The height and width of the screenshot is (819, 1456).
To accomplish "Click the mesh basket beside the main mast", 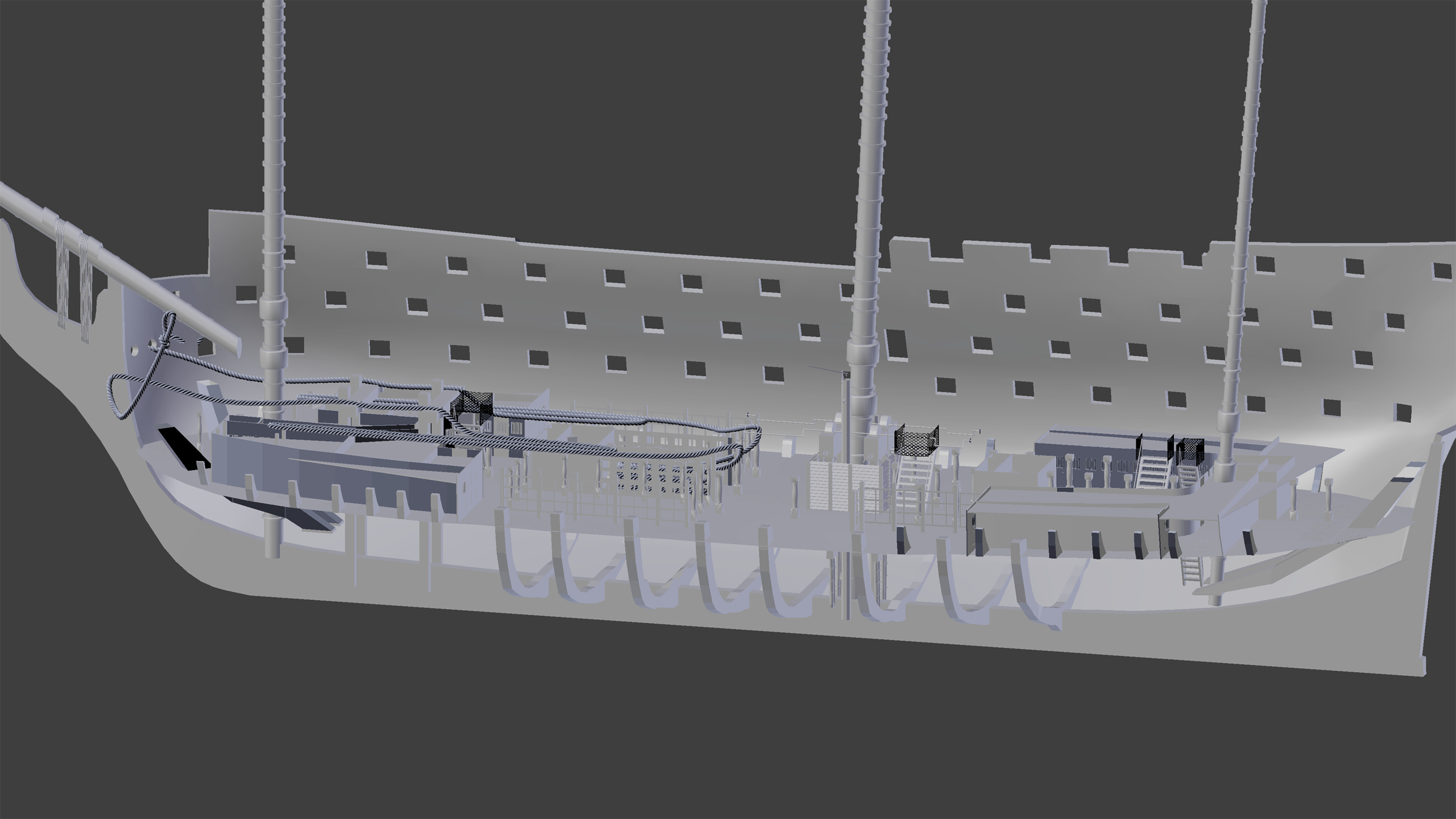I will coord(916,440).
